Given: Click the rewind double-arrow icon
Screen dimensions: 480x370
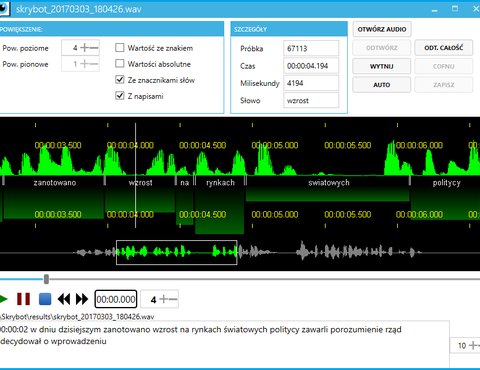Looking at the screenshot, I should [x=64, y=299].
